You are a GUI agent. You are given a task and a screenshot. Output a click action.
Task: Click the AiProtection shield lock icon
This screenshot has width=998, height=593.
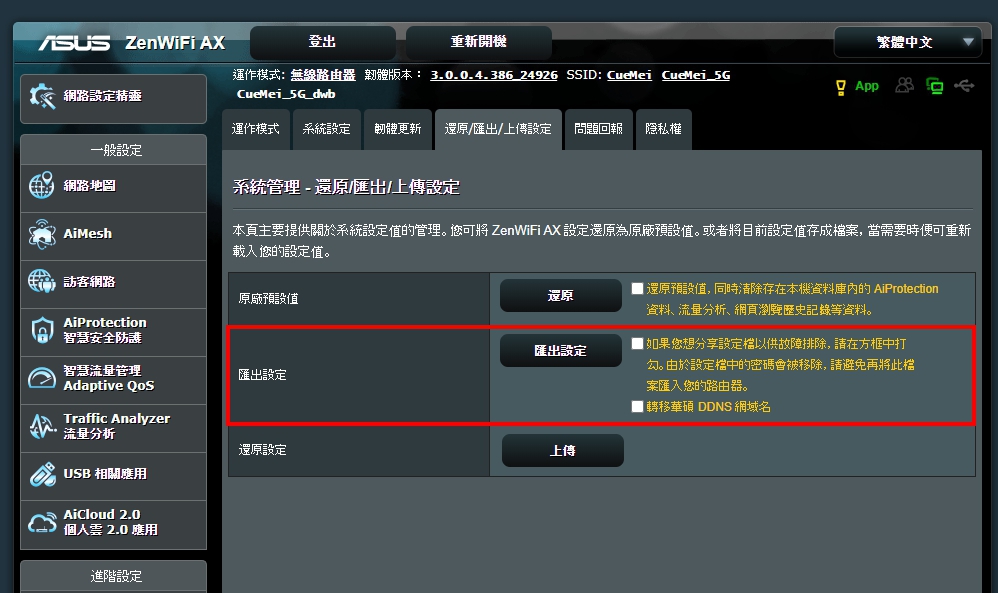(x=42, y=330)
